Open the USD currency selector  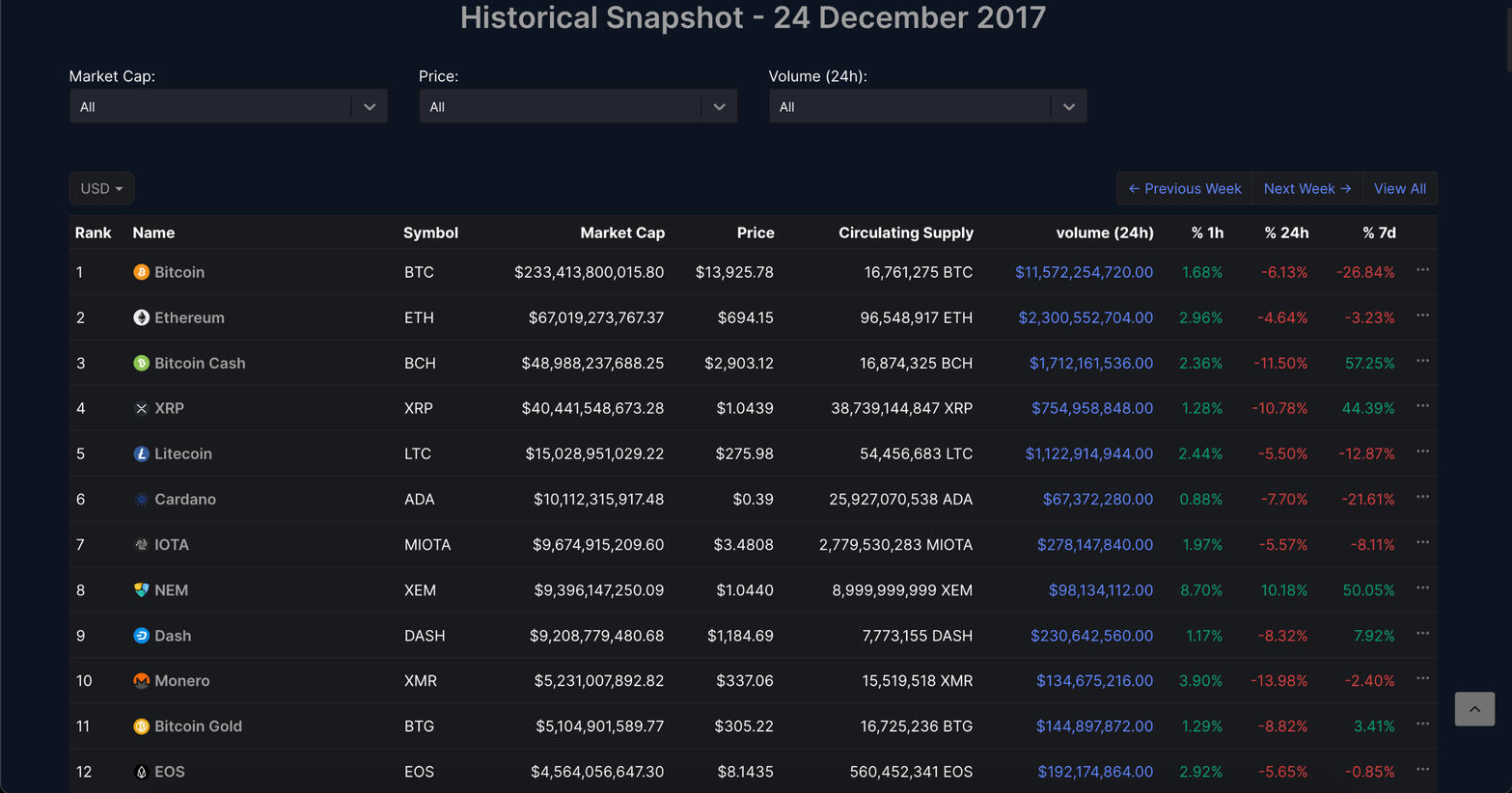(101, 189)
